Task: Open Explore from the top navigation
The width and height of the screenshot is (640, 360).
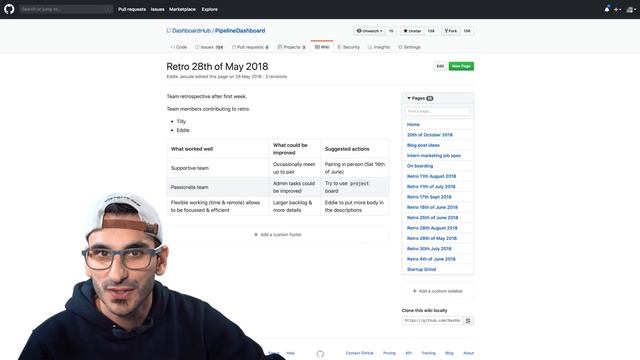Action: click(x=209, y=9)
